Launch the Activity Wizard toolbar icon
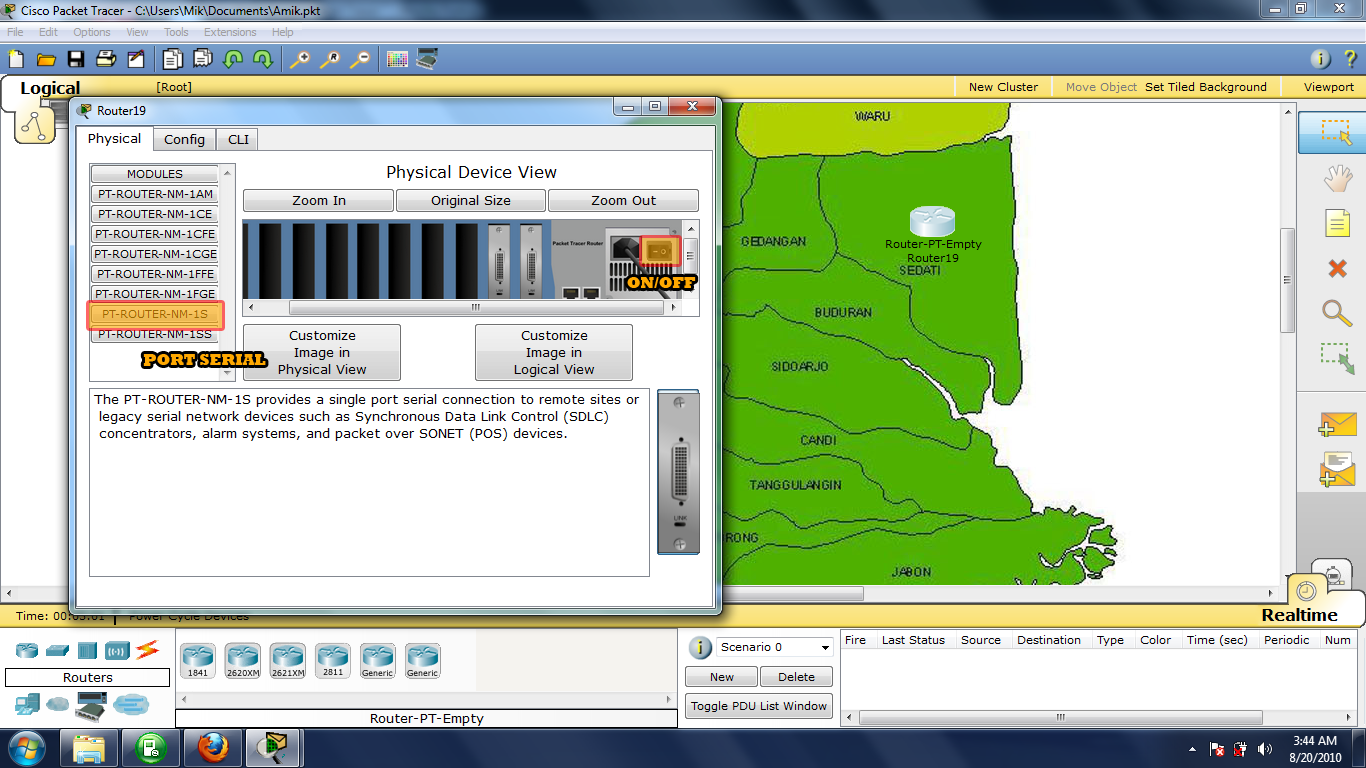 137,59
